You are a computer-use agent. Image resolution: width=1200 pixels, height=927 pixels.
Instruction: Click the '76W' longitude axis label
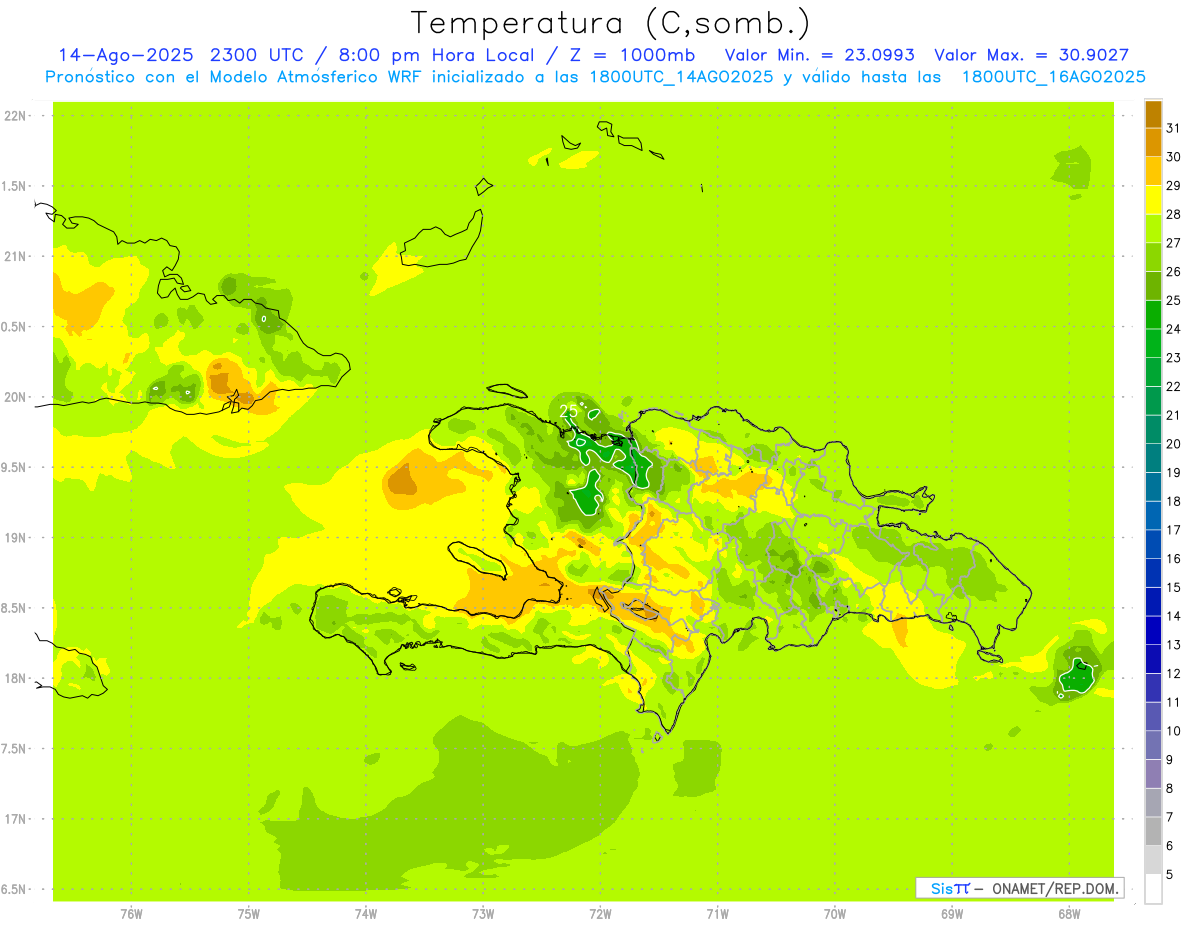point(131,914)
